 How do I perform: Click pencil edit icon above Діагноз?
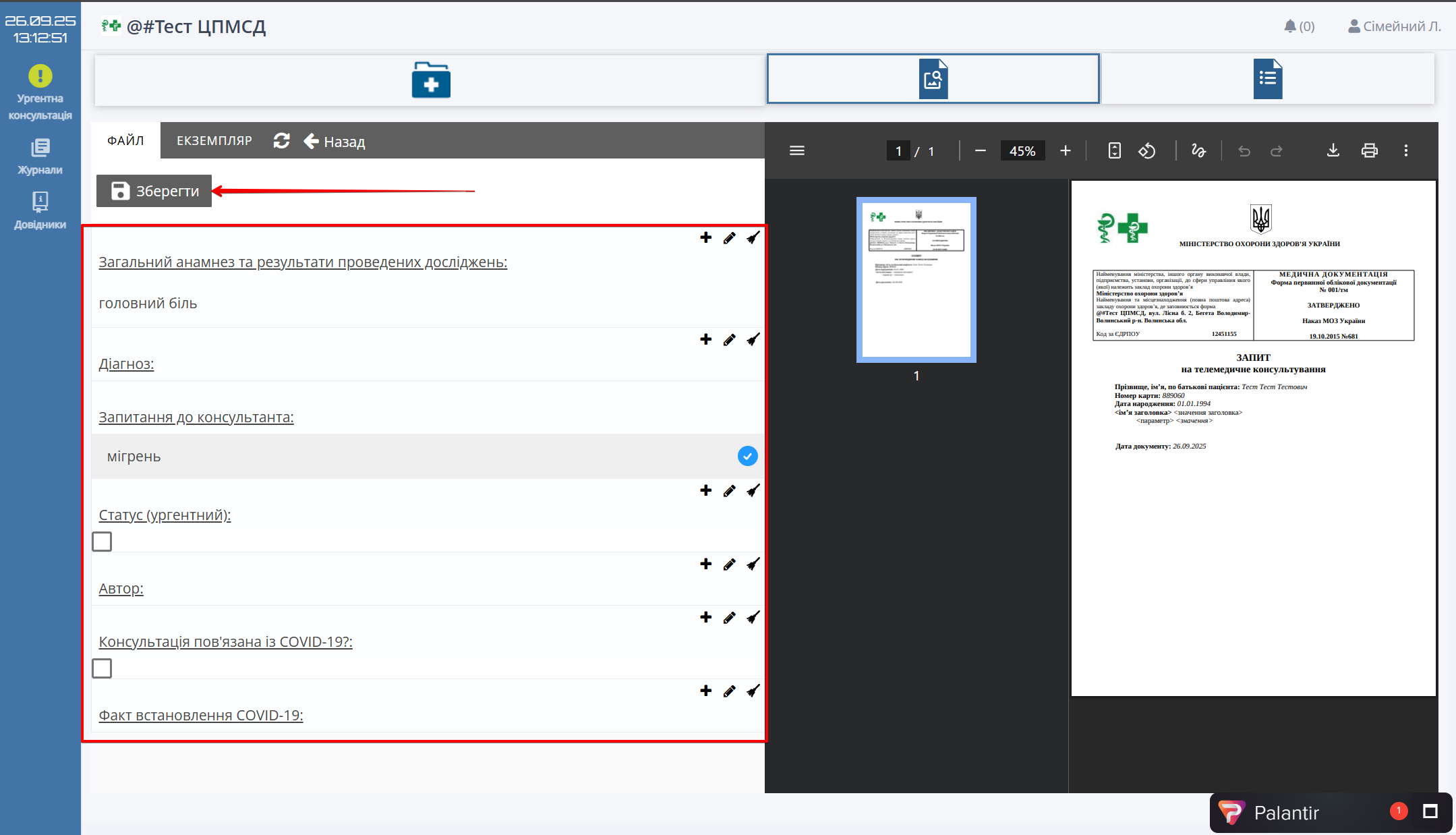[729, 340]
